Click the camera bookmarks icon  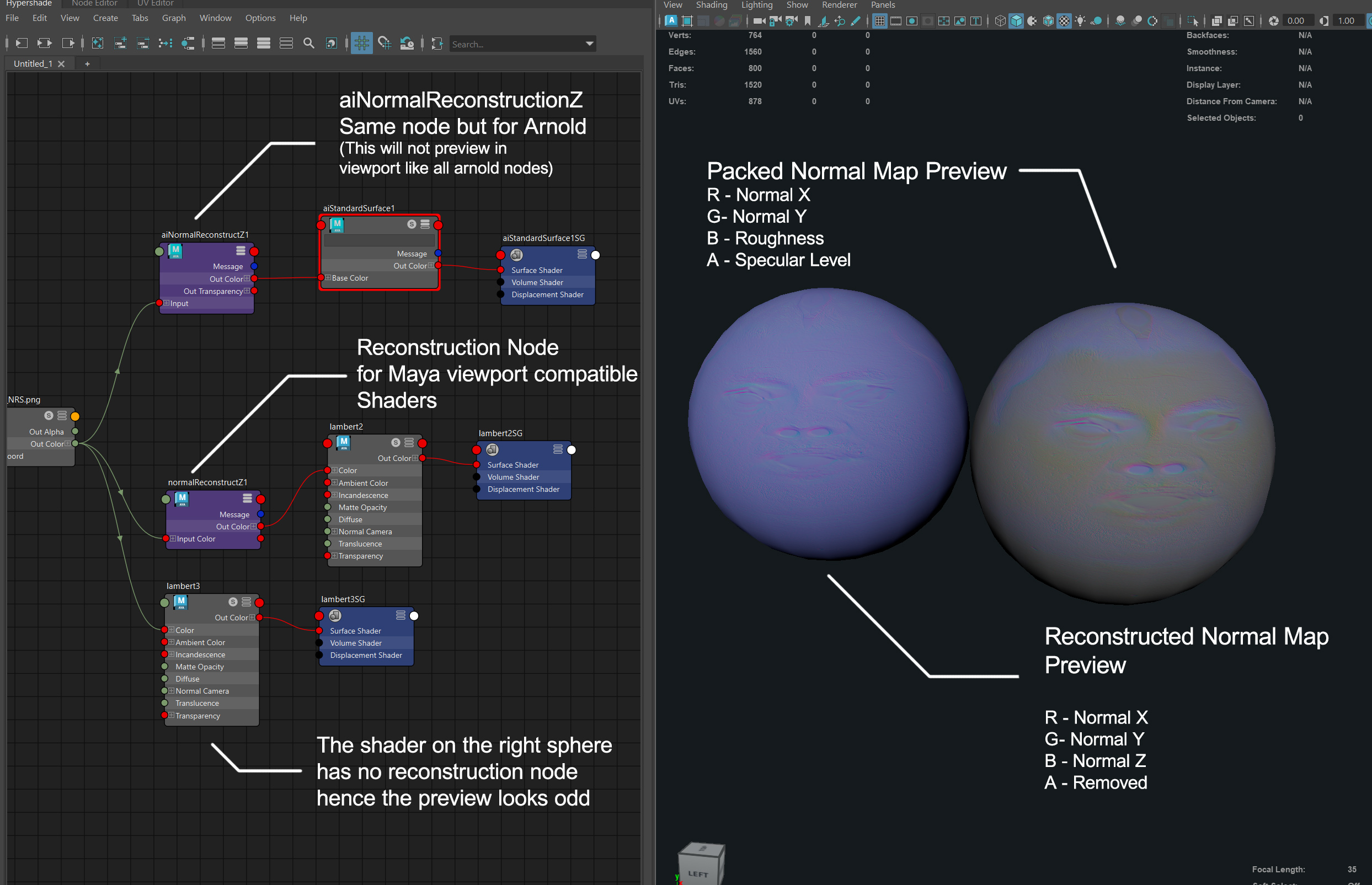tap(807, 21)
